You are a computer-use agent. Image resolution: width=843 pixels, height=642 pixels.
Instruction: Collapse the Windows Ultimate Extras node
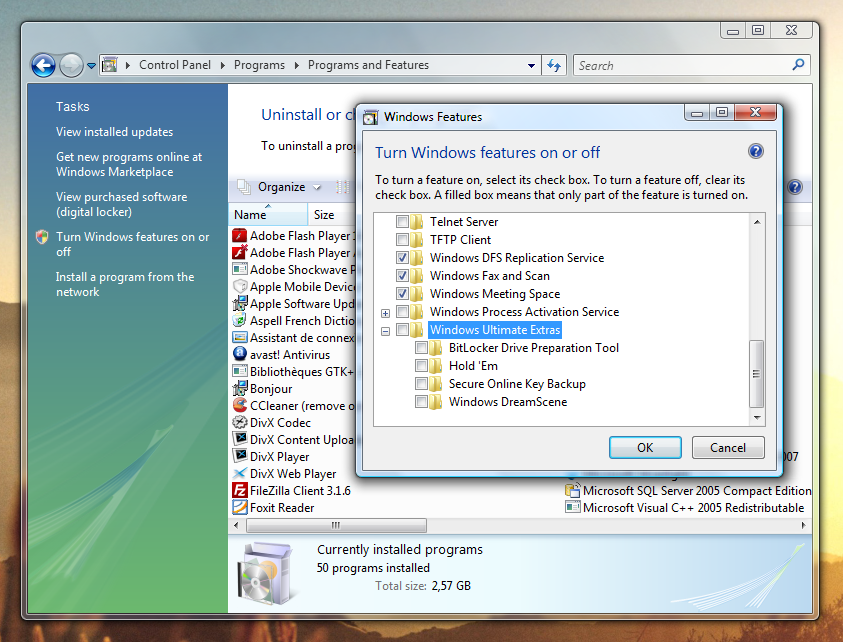coord(385,331)
